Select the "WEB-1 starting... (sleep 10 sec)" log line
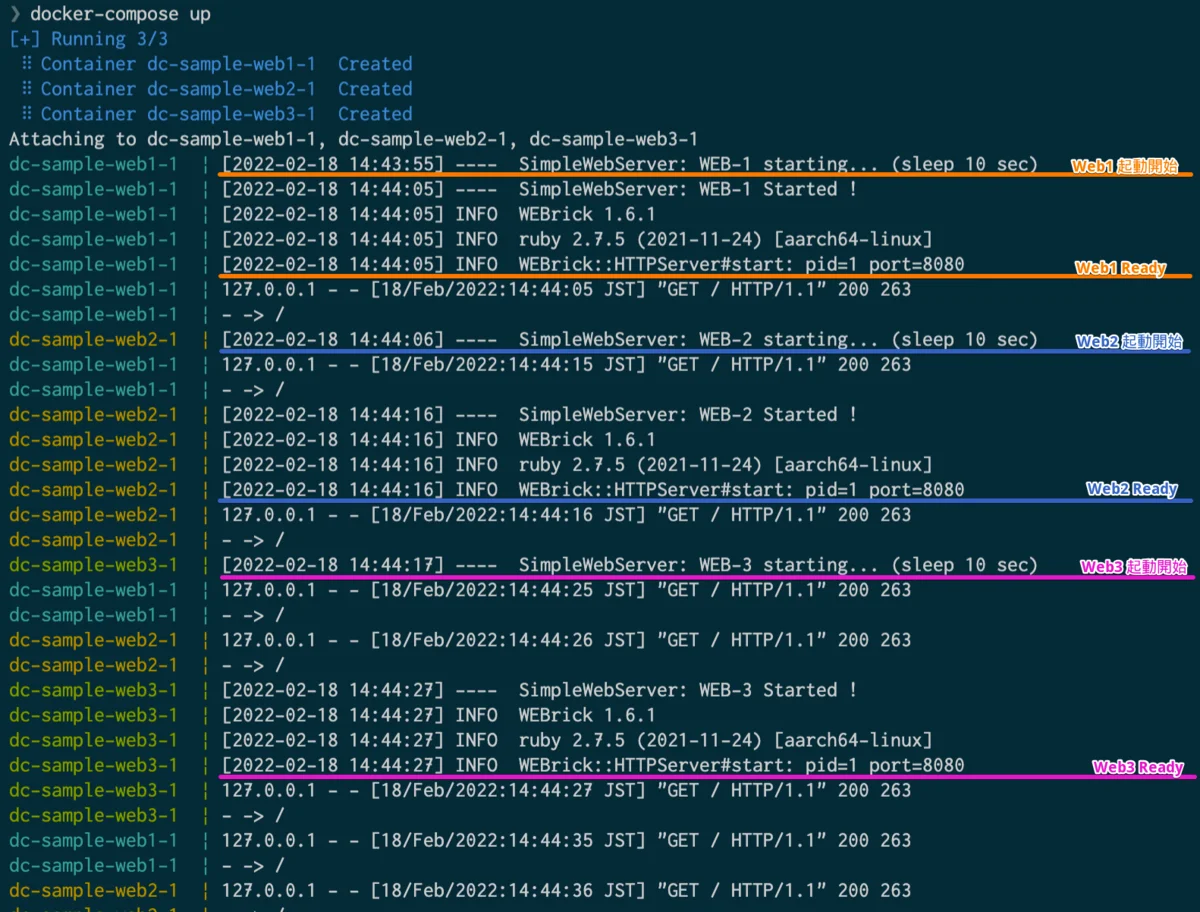This screenshot has width=1200, height=912. click(x=524, y=164)
